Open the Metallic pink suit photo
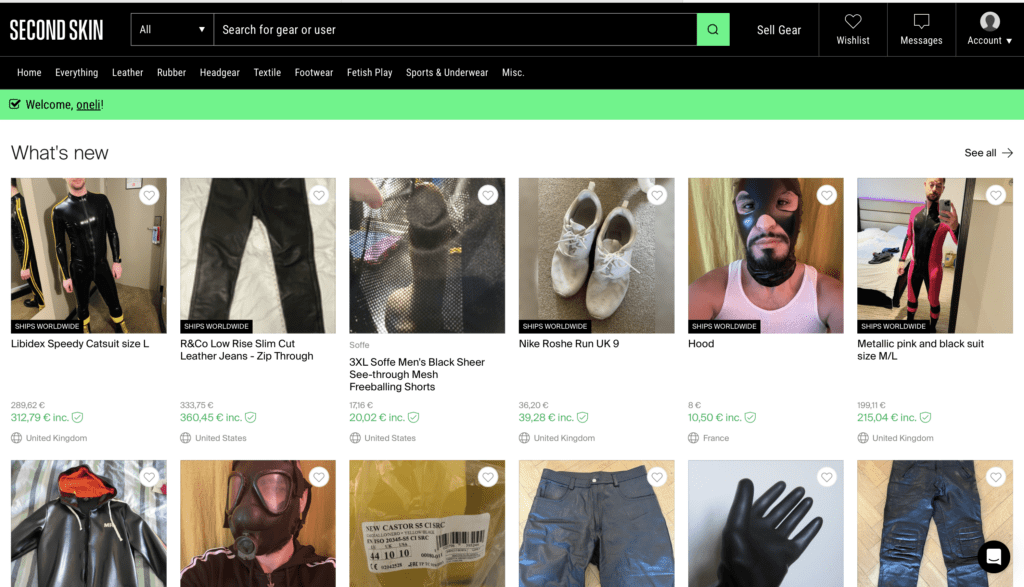 coord(935,255)
